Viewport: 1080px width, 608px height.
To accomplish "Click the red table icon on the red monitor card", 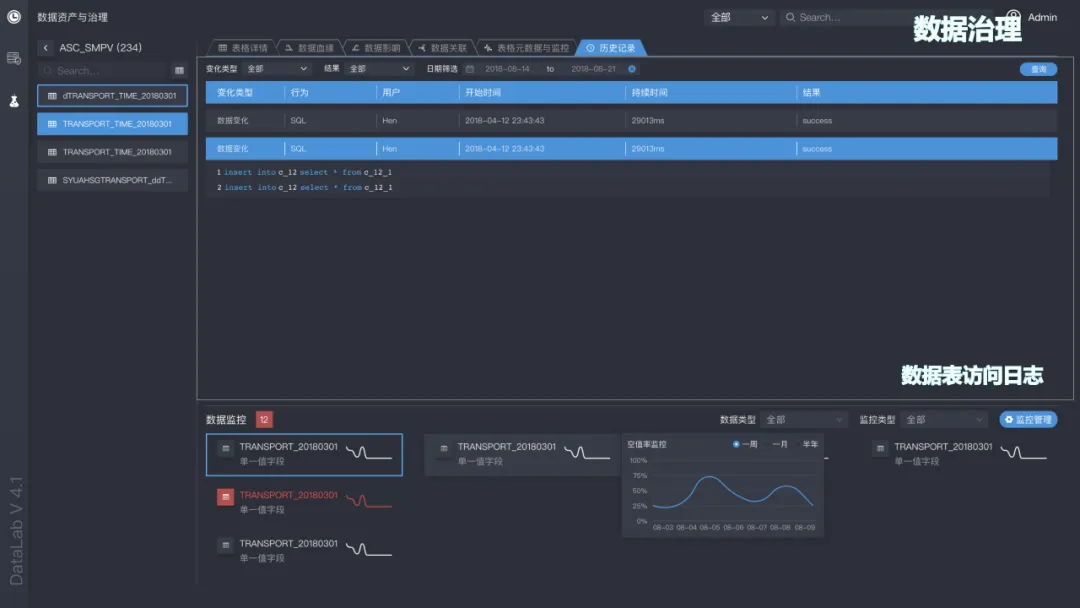I will [225, 496].
